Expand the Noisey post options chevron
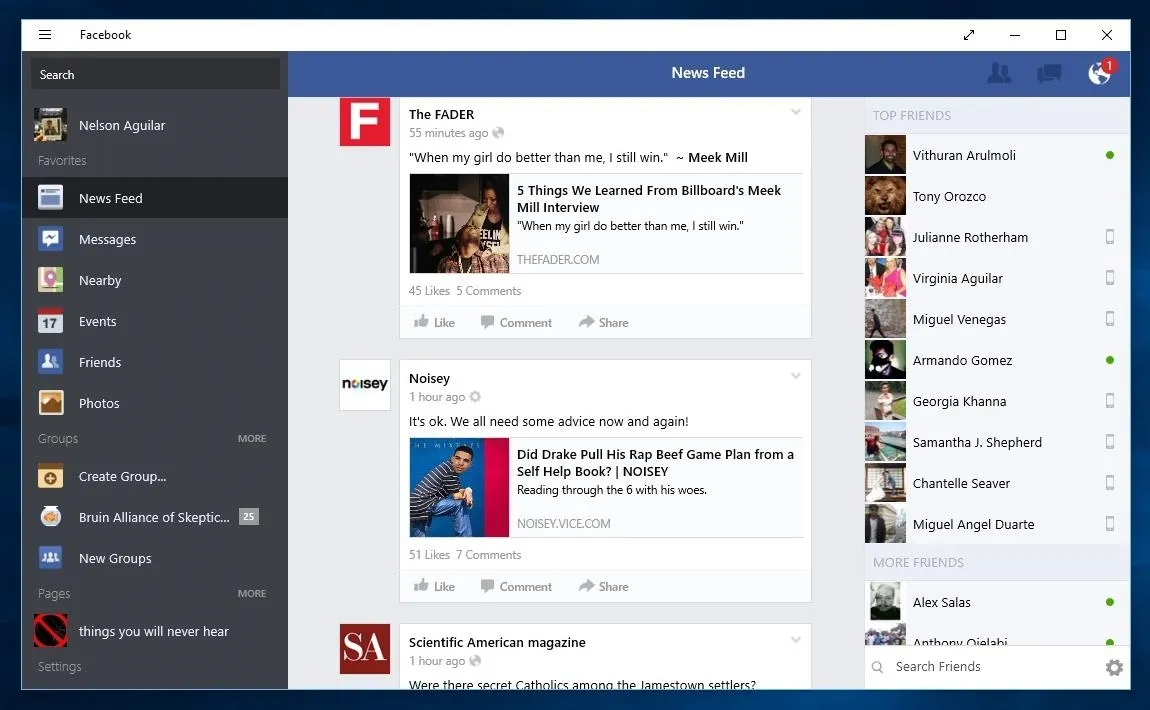Screen dimensions: 1150x710 coord(796,376)
